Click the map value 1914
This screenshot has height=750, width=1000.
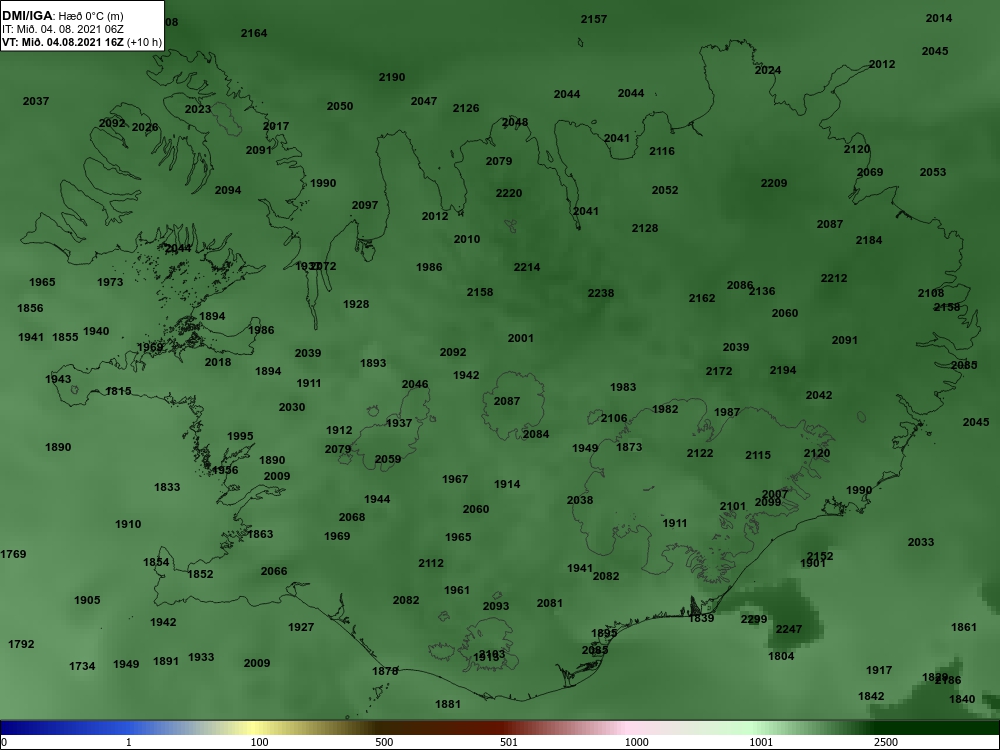507,484
